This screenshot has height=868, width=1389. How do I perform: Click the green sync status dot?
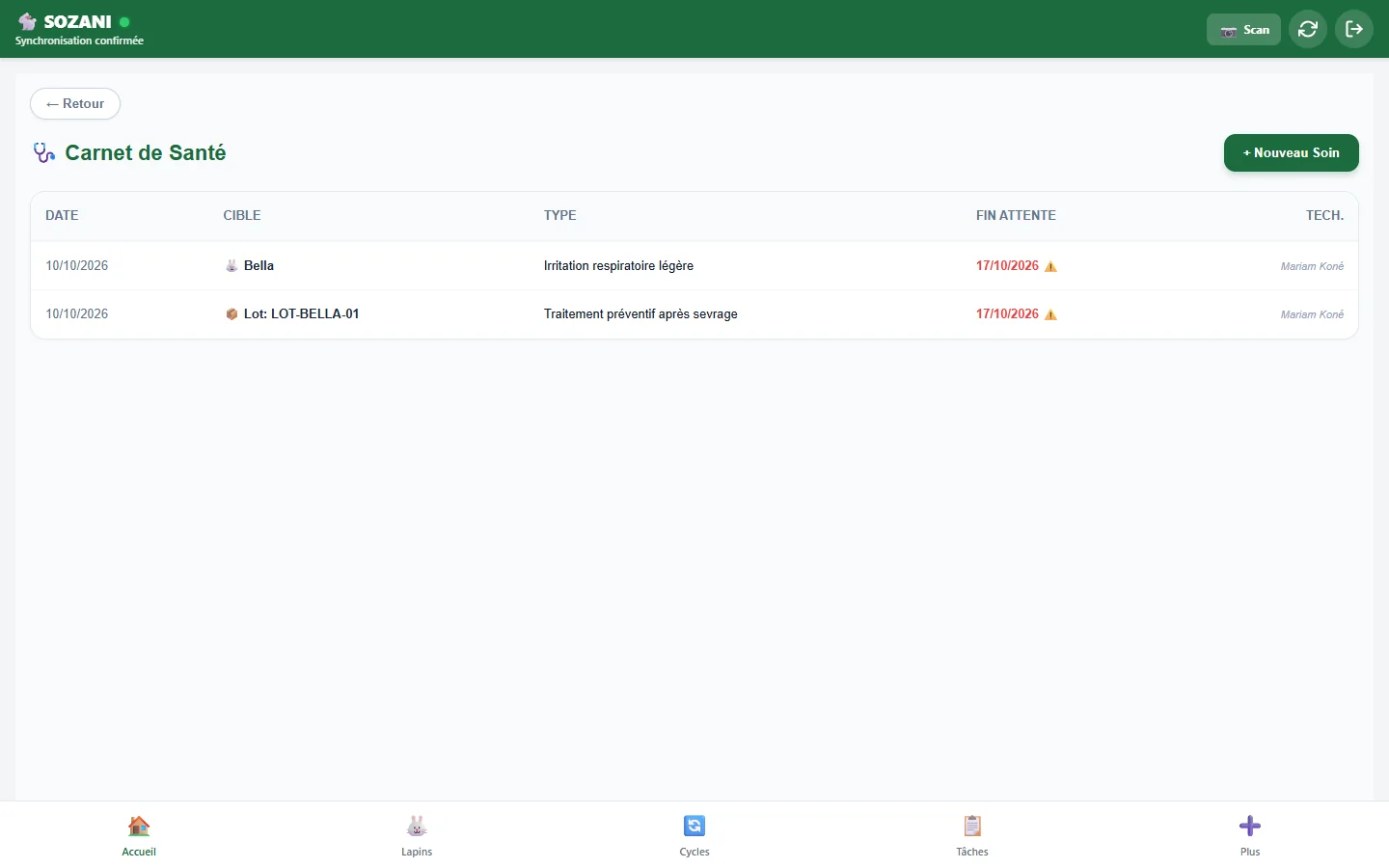[124, 21]
